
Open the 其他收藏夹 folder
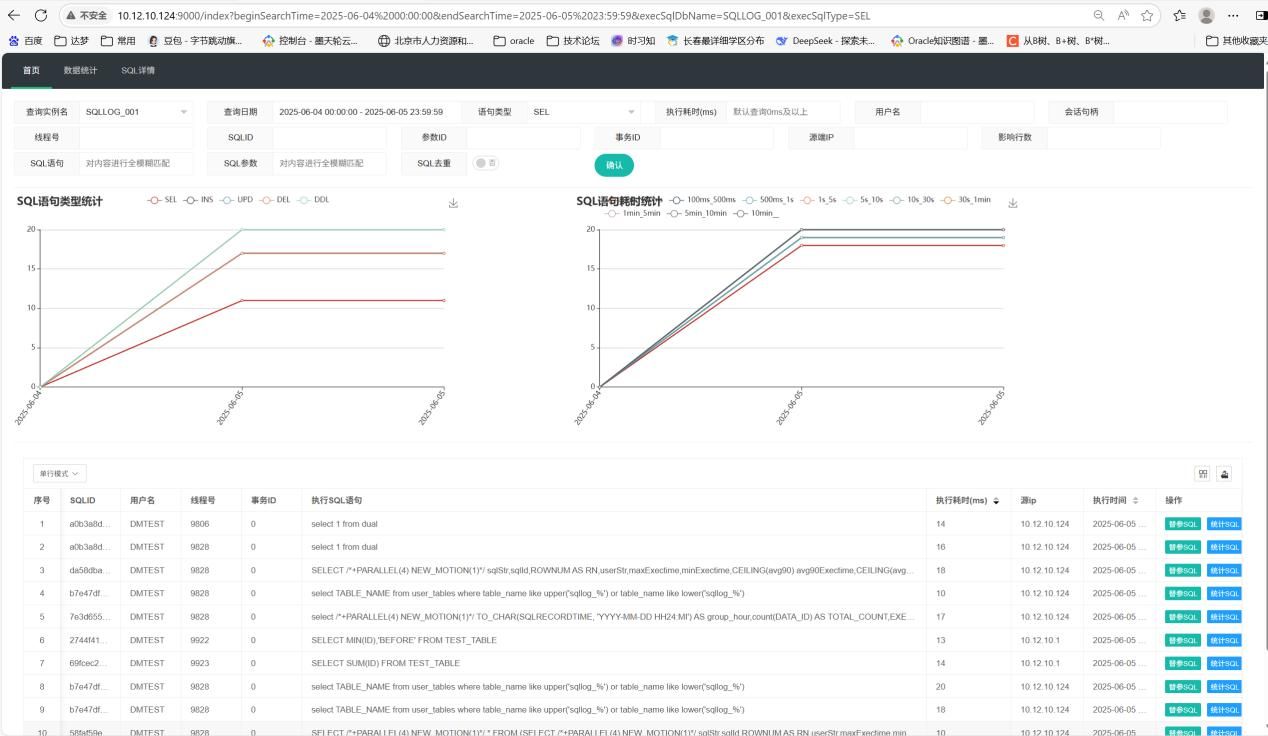[x=1236, y=41]
